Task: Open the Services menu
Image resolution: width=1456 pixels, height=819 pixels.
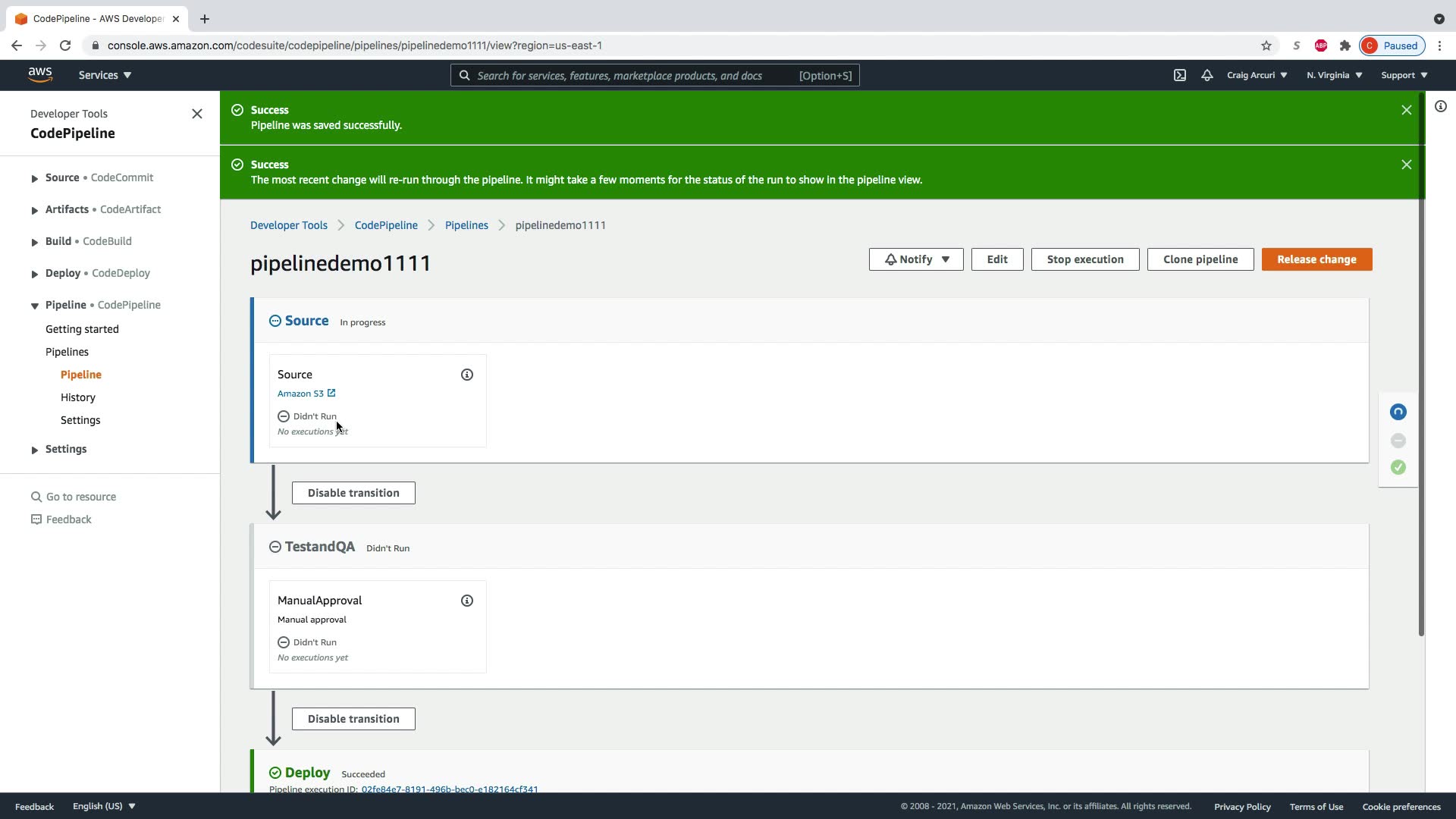Action: [x=105, y=75]
